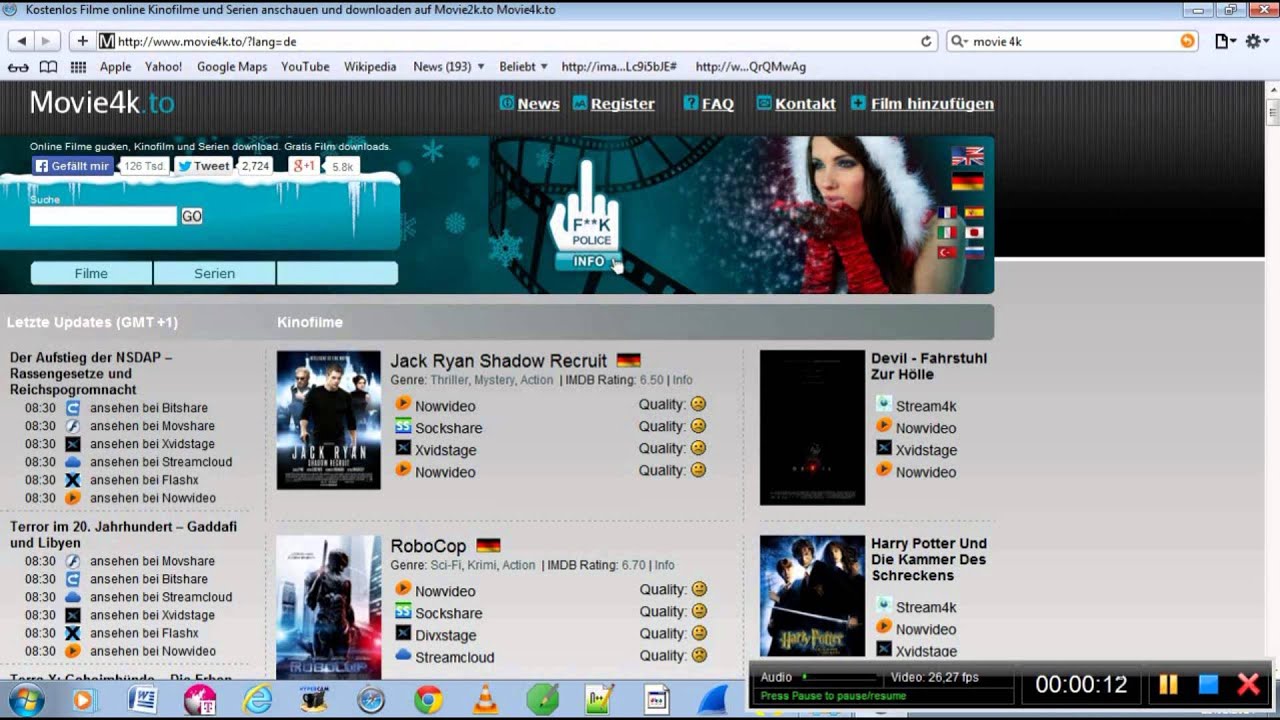
Task: Open Sockshare link under Jack Ryan
Action: pyautogui.click(x=448, y=428)
